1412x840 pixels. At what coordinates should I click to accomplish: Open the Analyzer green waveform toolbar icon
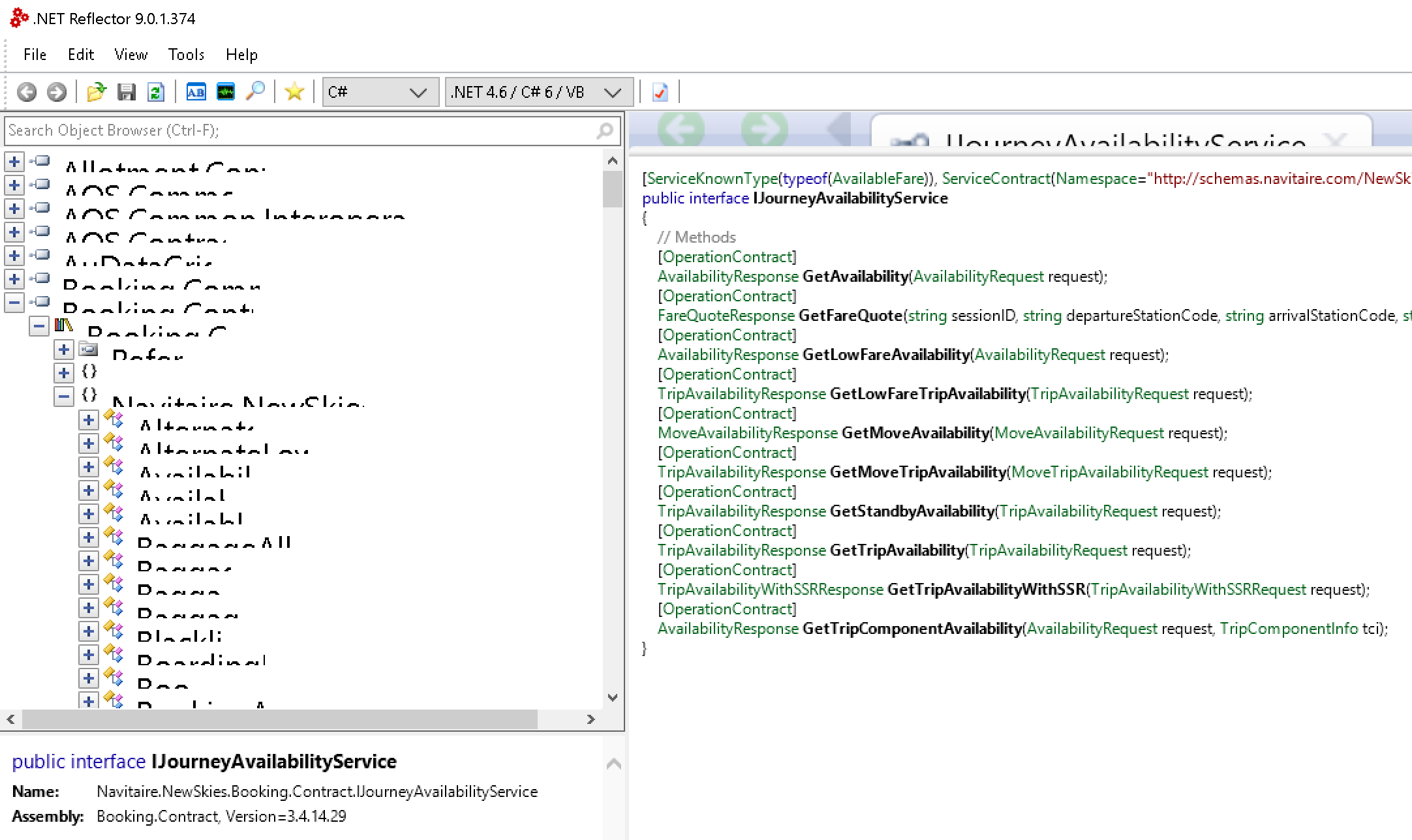click(226, 92)
